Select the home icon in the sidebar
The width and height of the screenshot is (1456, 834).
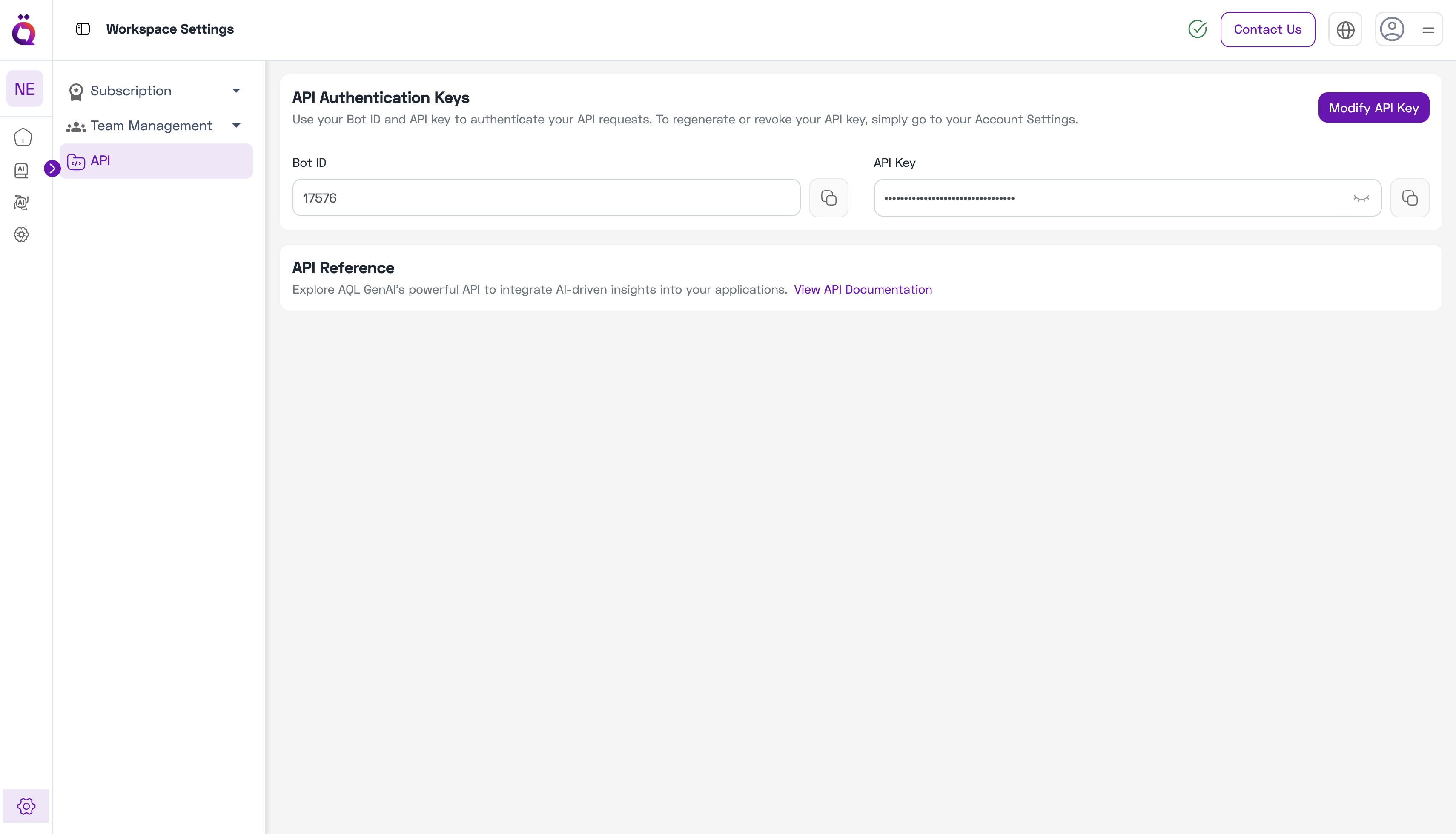[22, 137]
